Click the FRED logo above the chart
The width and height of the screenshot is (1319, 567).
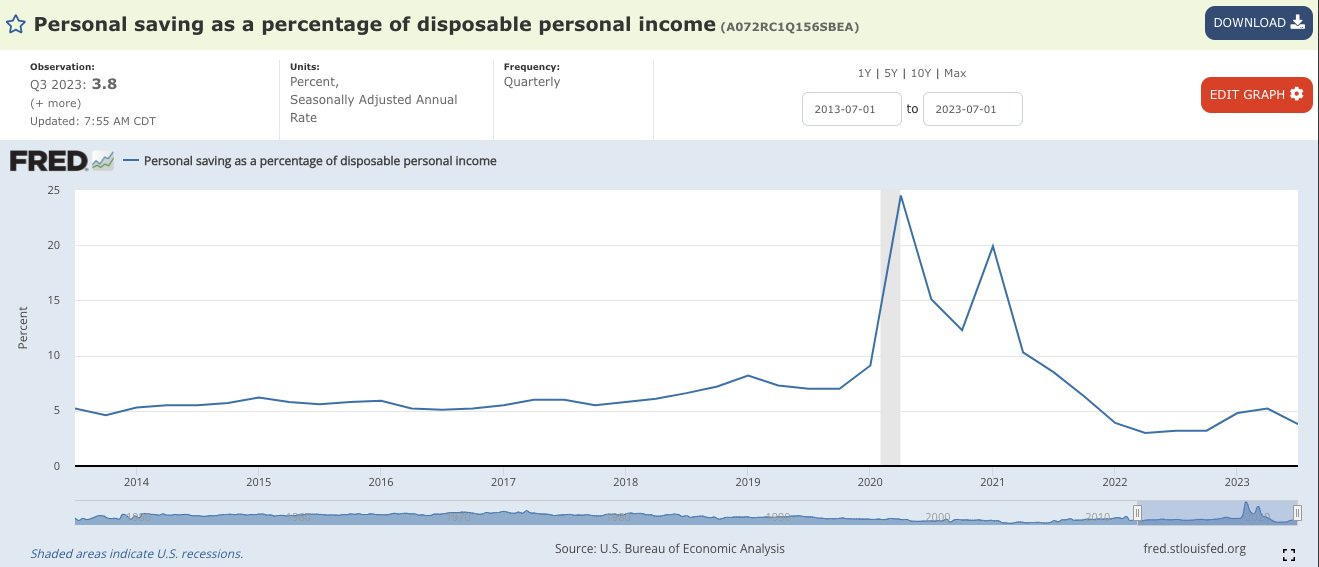[x=62, y=160]
